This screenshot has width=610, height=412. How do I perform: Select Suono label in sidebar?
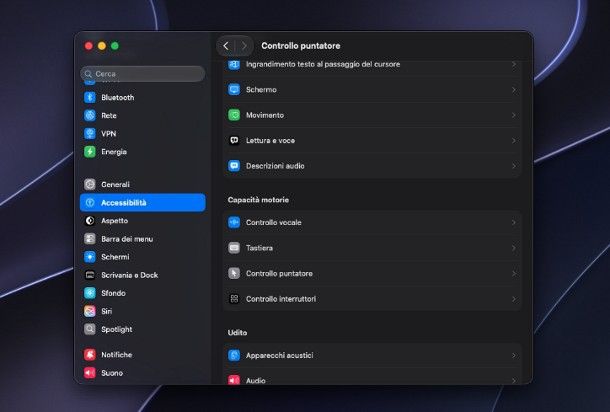(112, 373)
